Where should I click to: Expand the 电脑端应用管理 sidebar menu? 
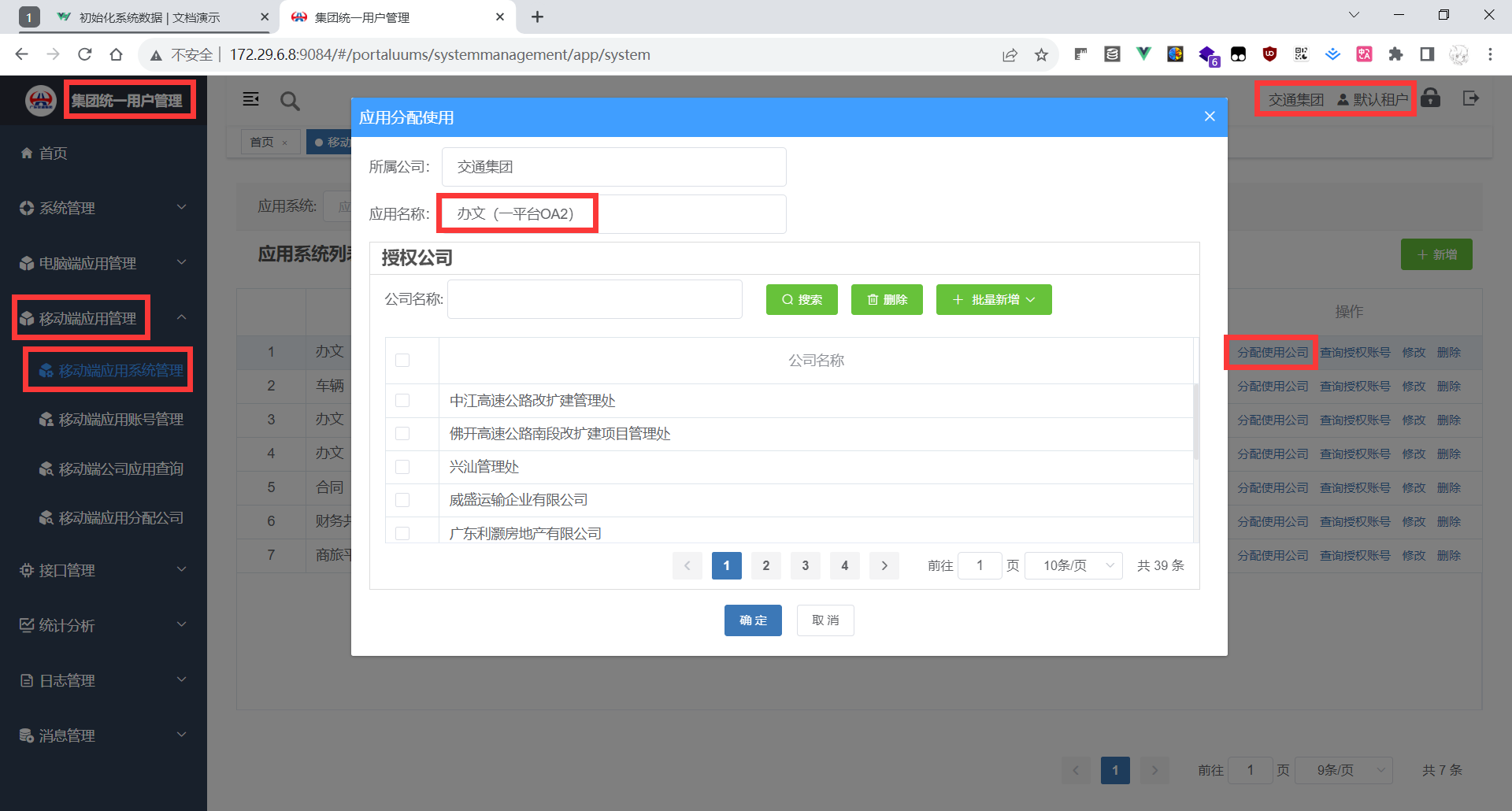click(x=103, y=263)
